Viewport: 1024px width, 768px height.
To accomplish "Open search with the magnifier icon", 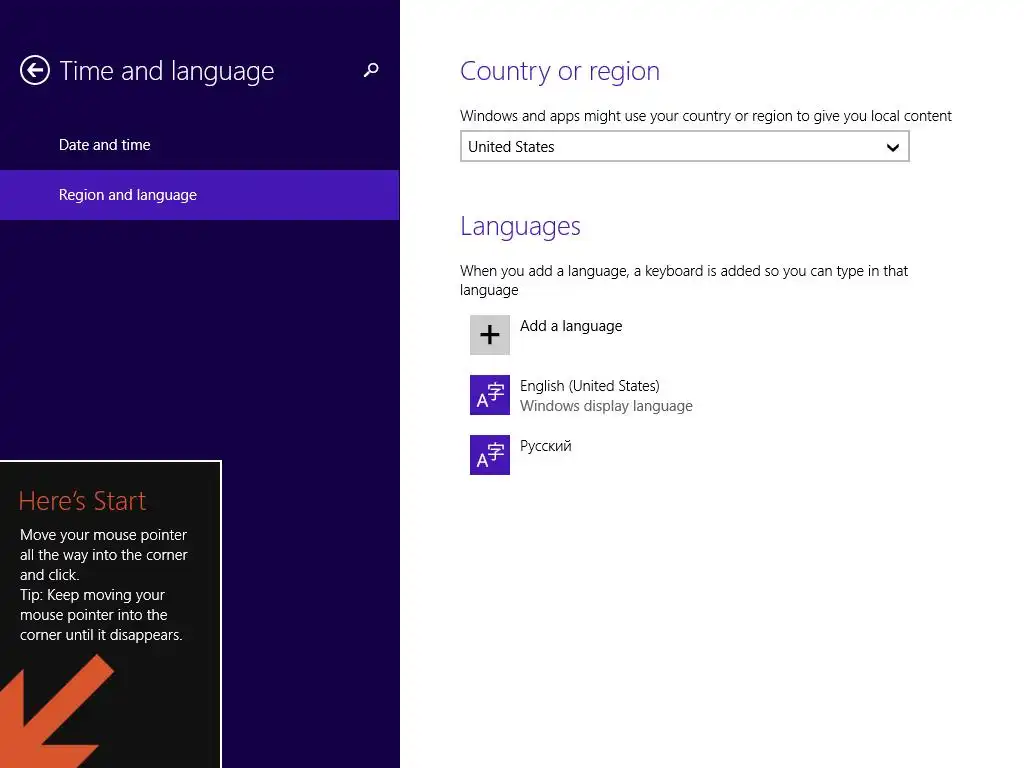I will pos(371,70).
